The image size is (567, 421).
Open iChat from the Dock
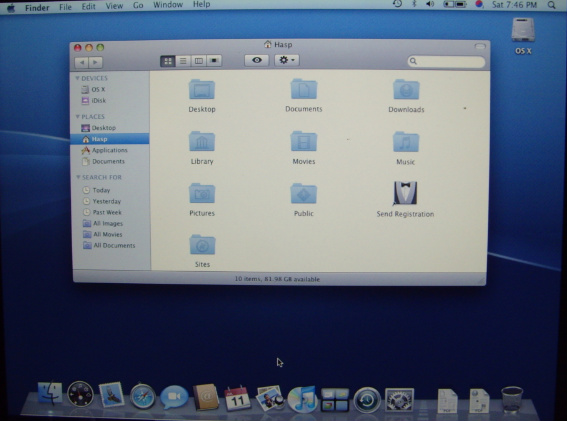tap(174, 397)
